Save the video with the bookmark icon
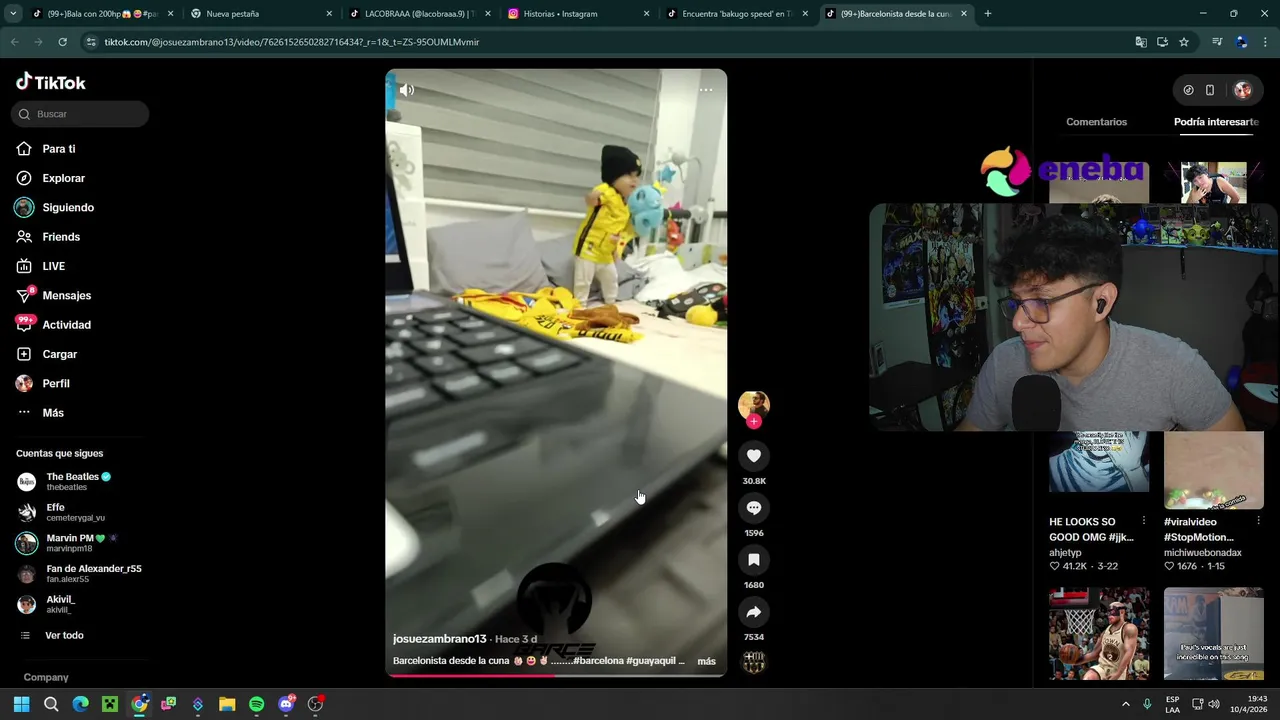1280x720 pixels. [x=754, y=560]
